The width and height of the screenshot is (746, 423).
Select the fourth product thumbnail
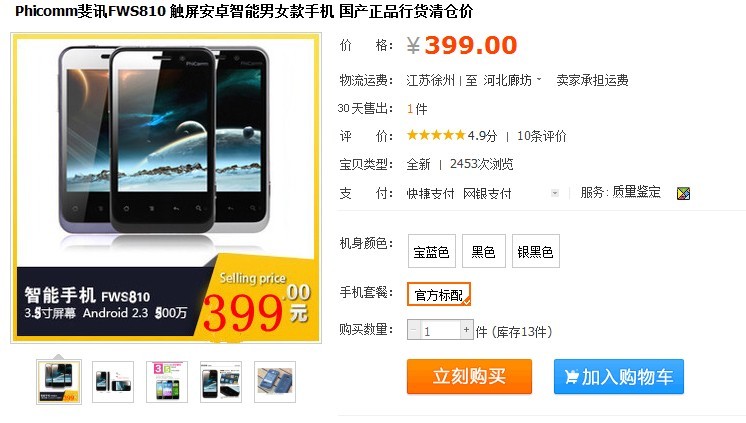[x=221, y=382]
